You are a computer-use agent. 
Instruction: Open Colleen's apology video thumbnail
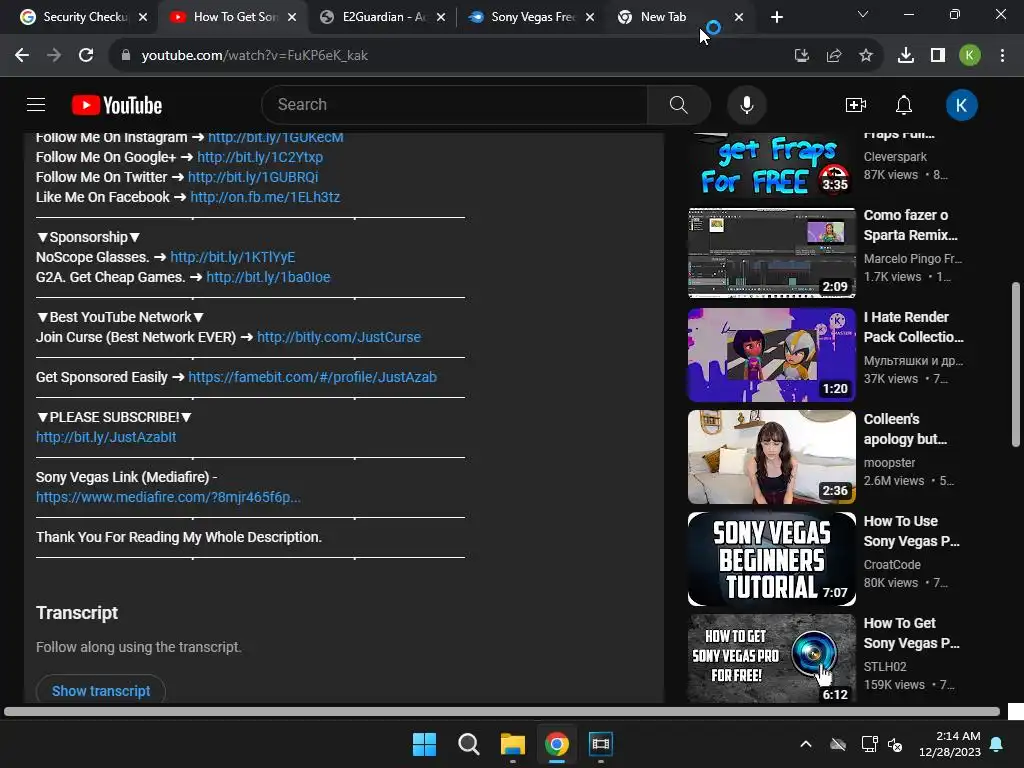(772, 456)
